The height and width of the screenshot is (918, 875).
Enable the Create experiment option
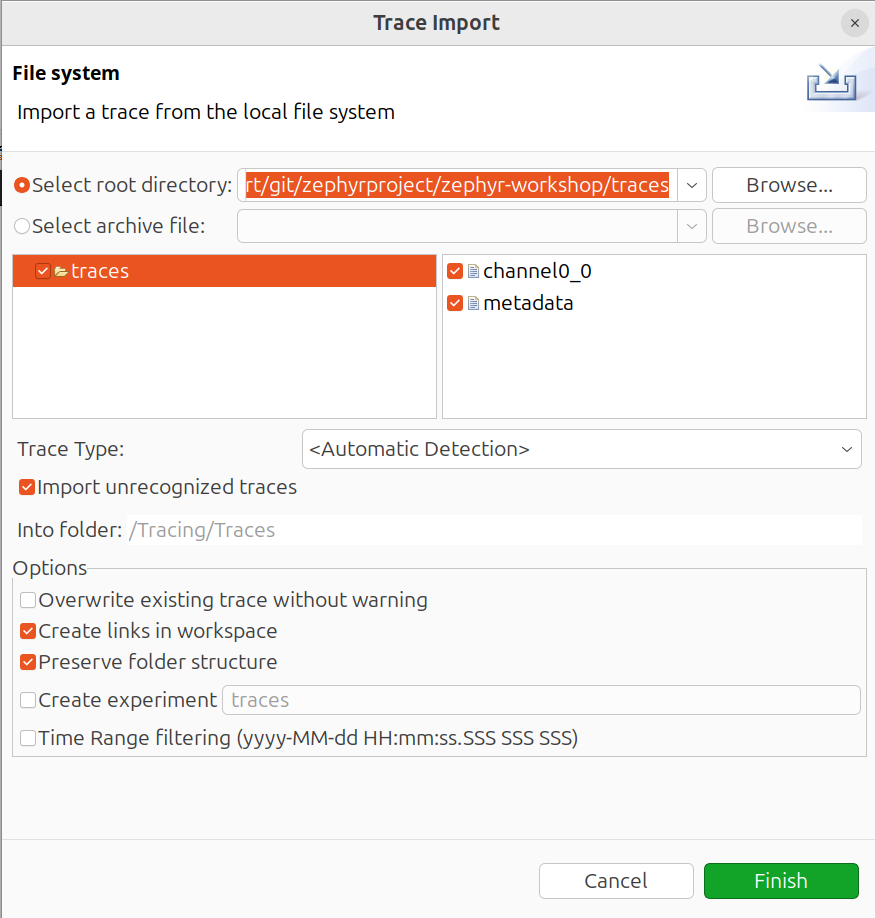point(28,700)
